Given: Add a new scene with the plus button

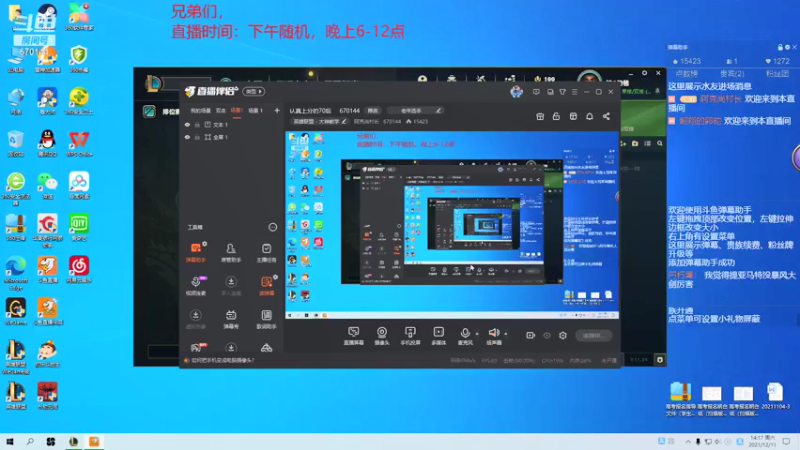Looking at the screenshot, I should pyautogui.click(x=277, y=110).
